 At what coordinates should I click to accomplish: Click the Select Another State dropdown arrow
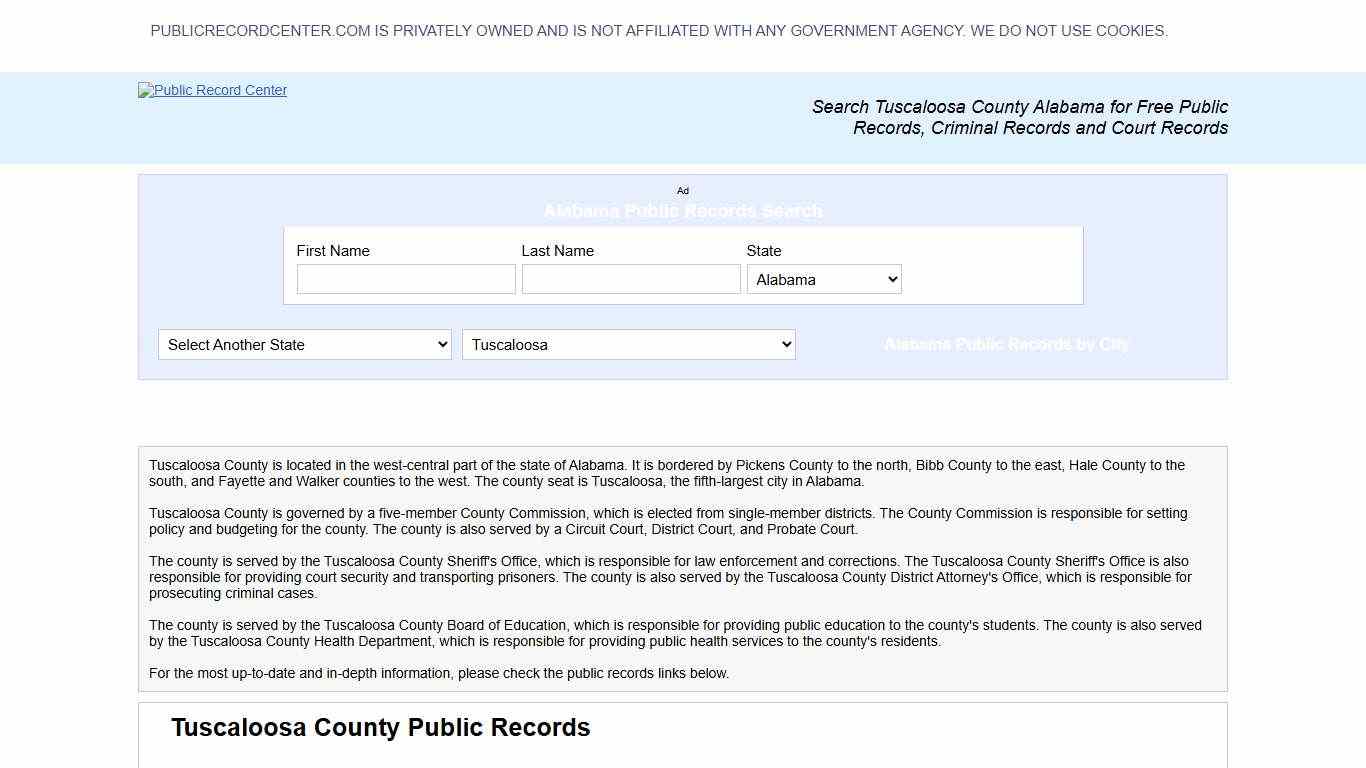pos(443,344)
